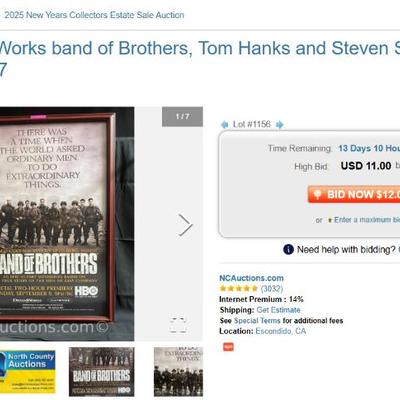Advance to next photo with chevron arrow
The height and width of the screenshot is (400, 400).
click(185, 225)
